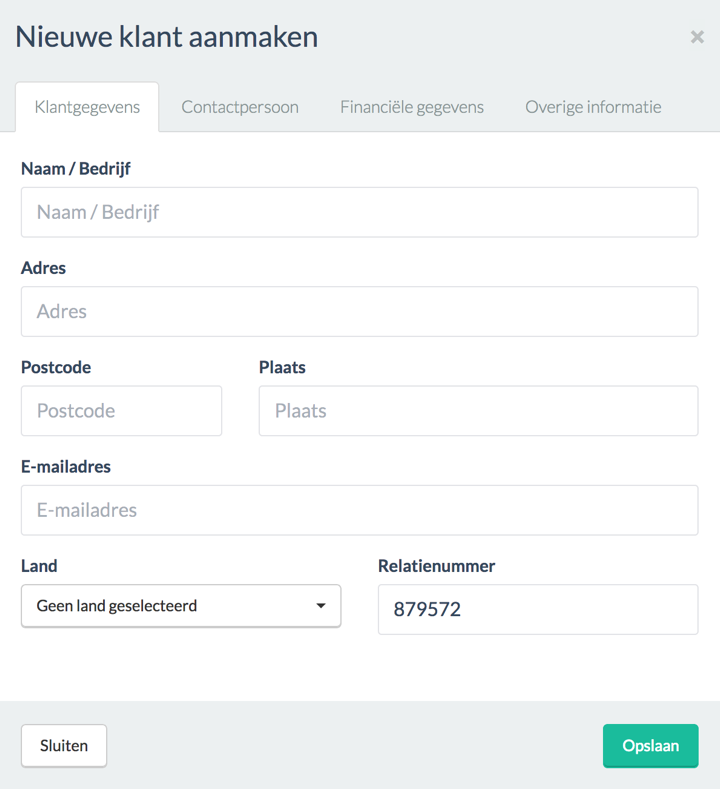This screenshot has height=789, width=720.
Task: Focus the Postcode input field
Action: (x=121, y=410)
